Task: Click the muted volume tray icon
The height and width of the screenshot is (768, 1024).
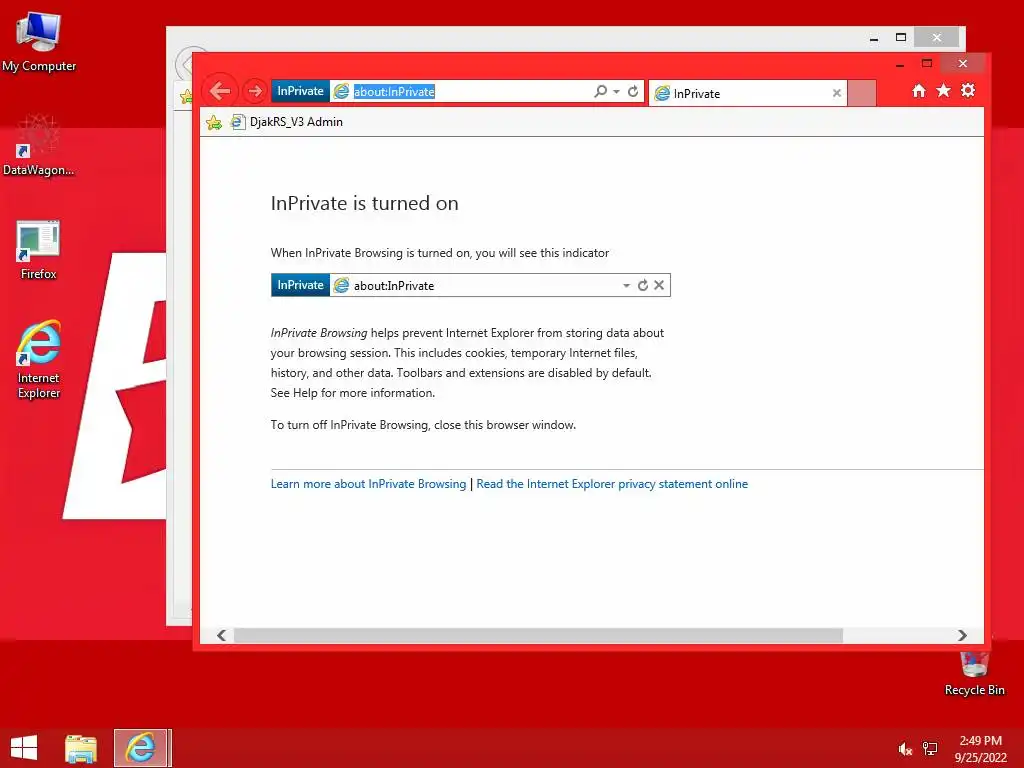Action: 905,749
